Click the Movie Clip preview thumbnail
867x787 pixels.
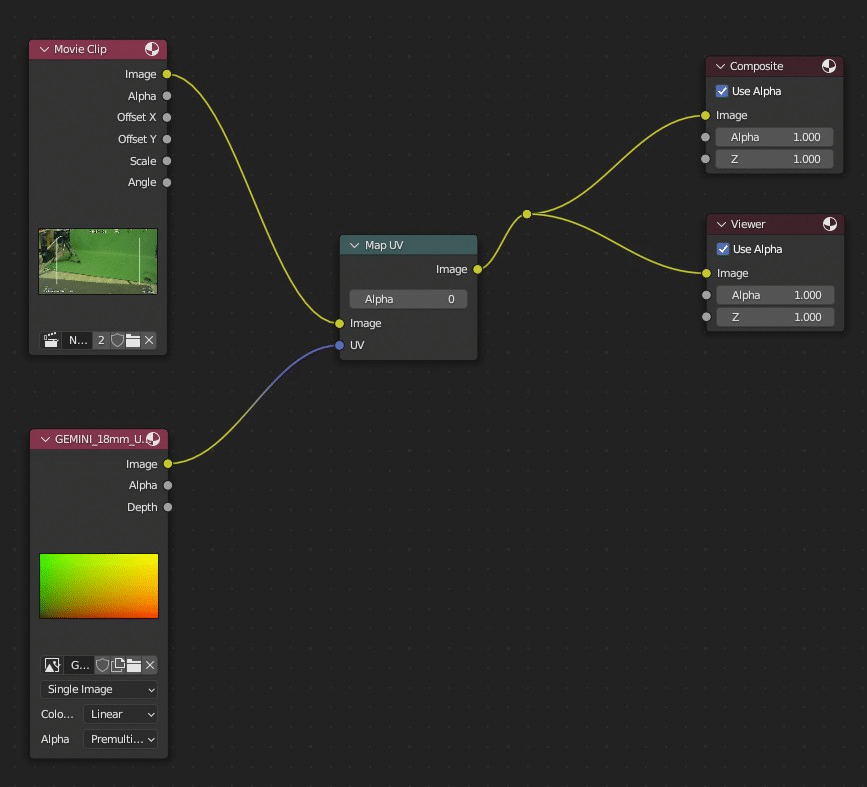click(98, 261)
